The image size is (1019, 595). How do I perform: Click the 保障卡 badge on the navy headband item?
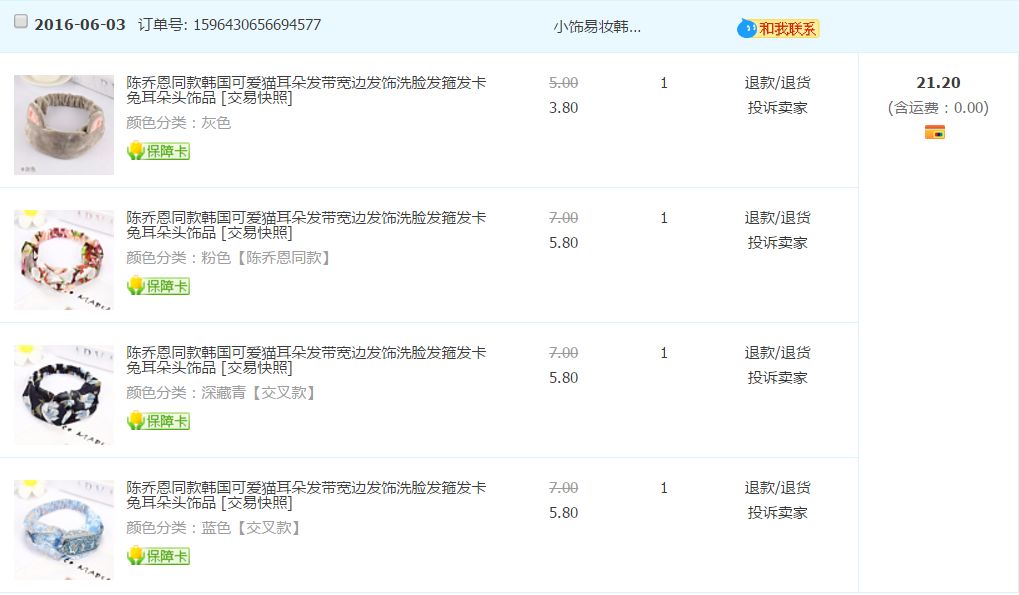[x=159, y=421]
